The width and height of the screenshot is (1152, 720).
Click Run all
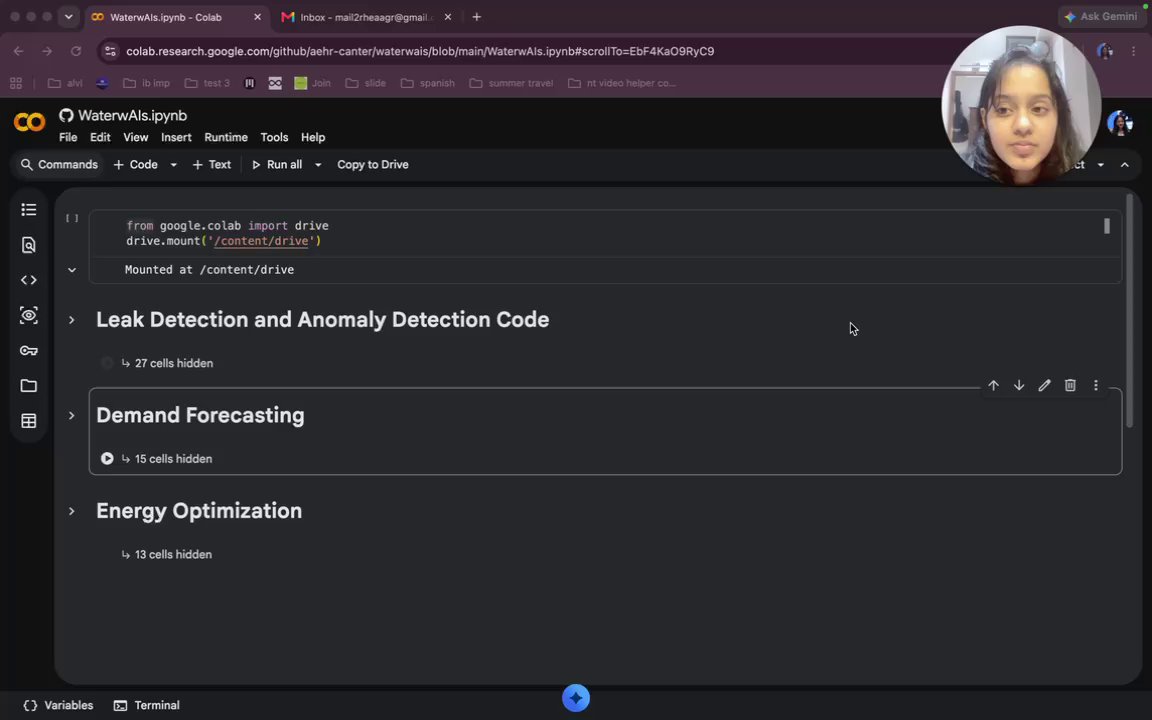276,165
